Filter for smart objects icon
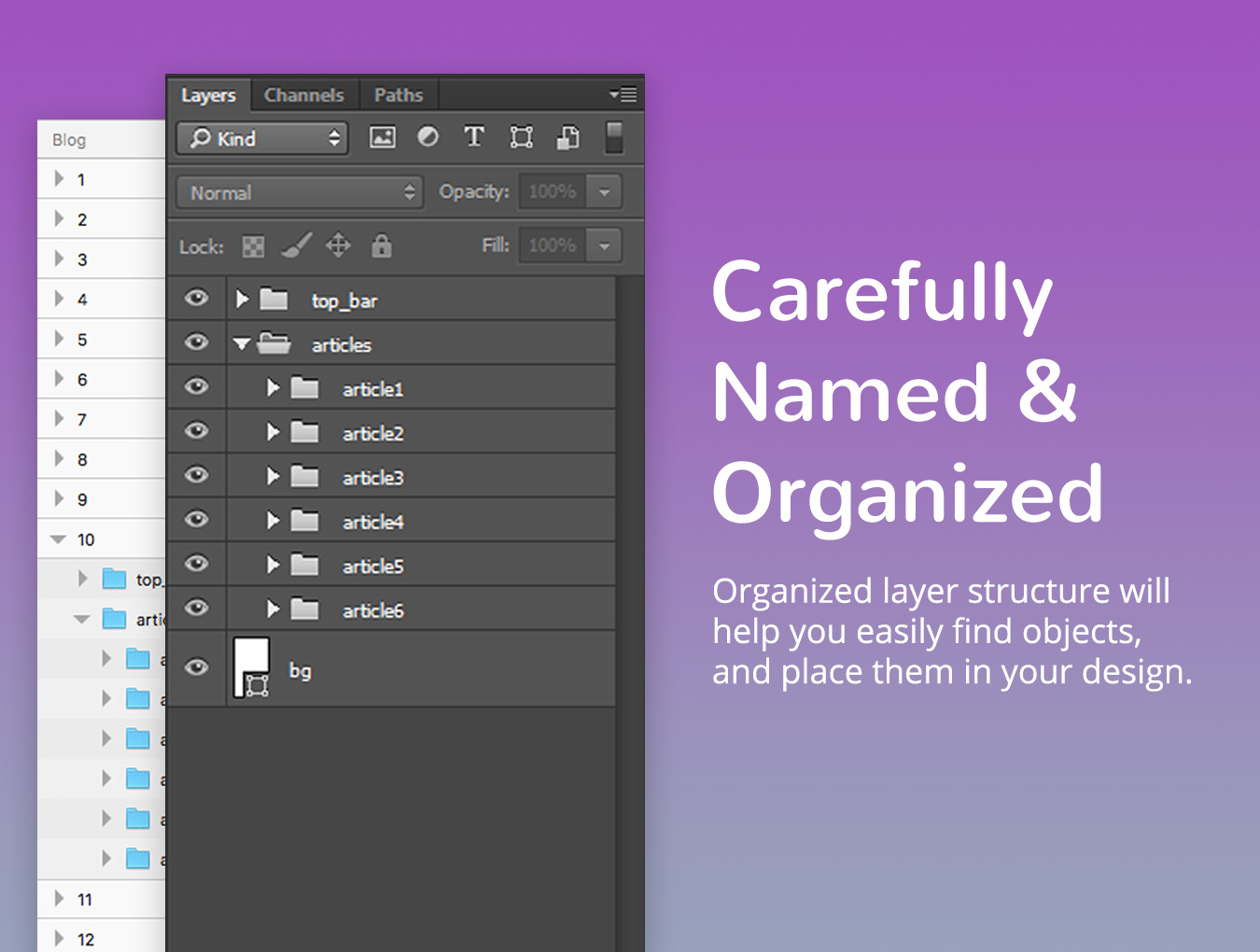The height and width of the screenshot is (952, 1260). 567,138
